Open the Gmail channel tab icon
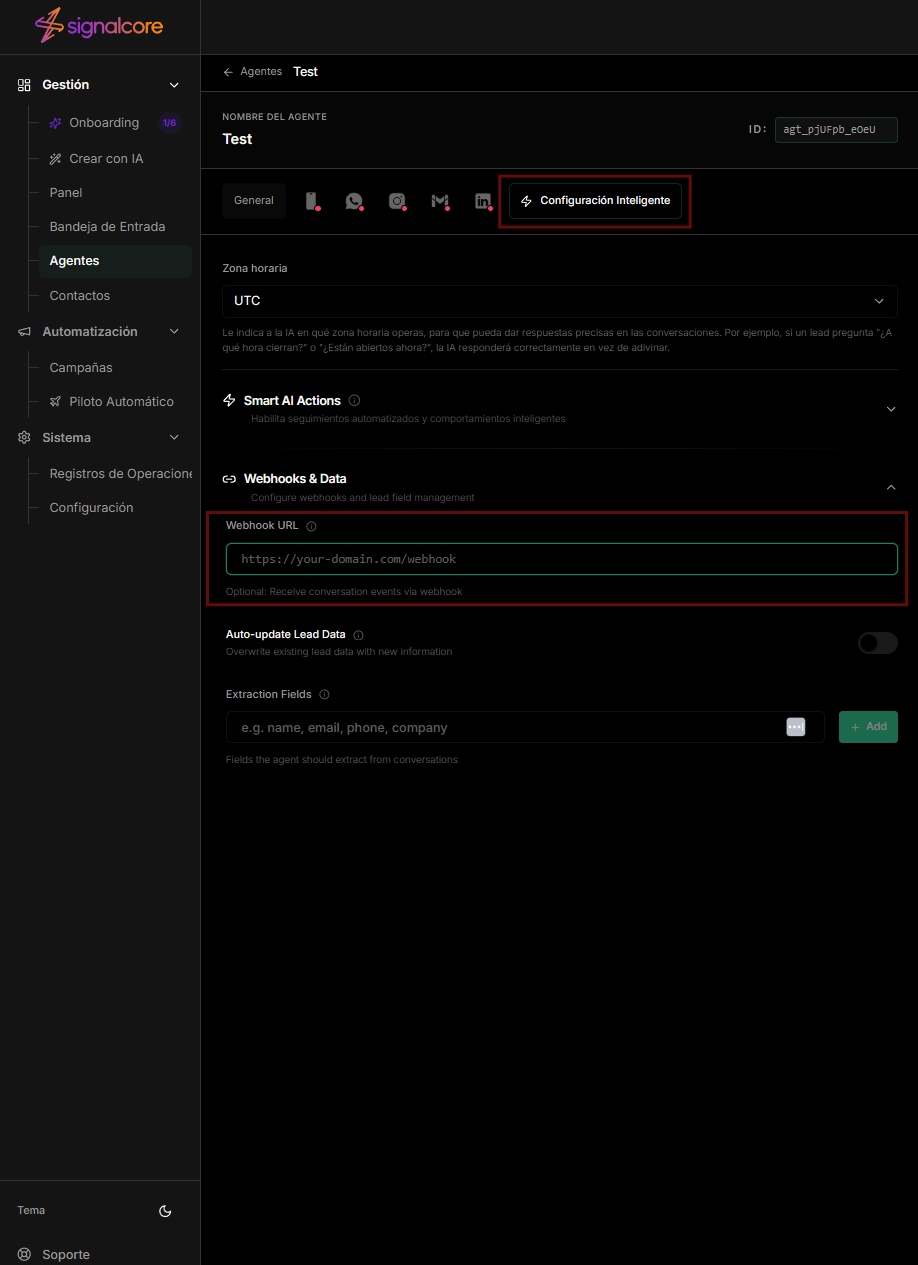The image size is (918, 1265). 440,201
